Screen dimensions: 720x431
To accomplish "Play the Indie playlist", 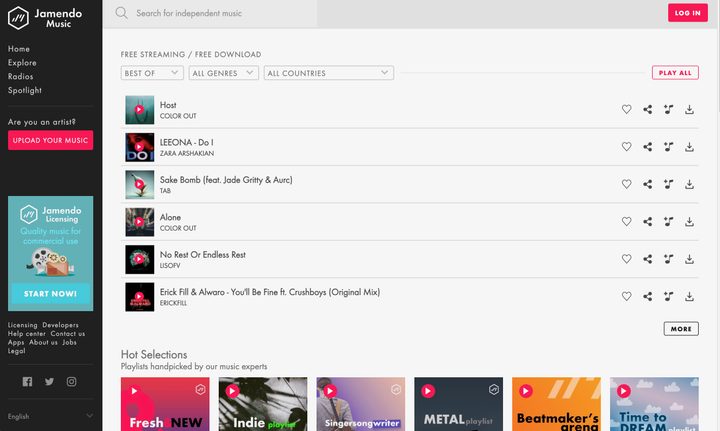I will click(x=232, y=391).
